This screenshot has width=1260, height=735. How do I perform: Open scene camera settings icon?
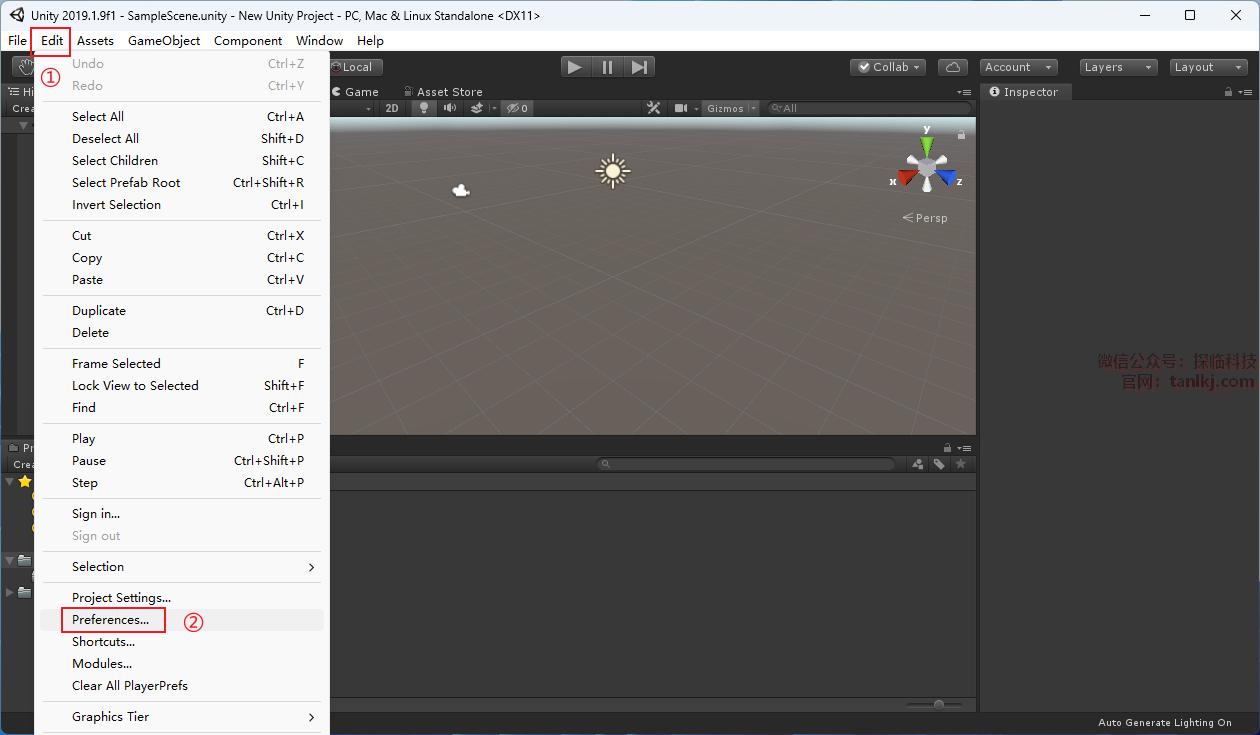(682, 108)
